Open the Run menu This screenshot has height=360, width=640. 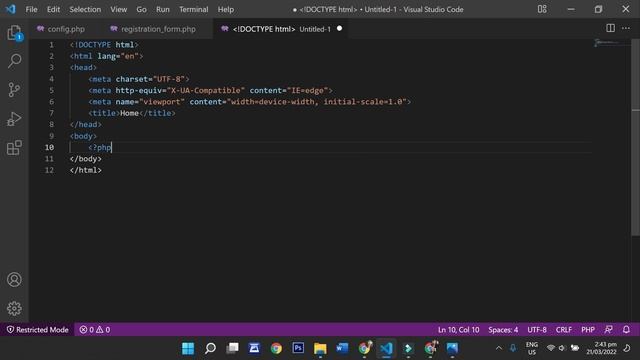pyautogui.click(x=162, y=9)
